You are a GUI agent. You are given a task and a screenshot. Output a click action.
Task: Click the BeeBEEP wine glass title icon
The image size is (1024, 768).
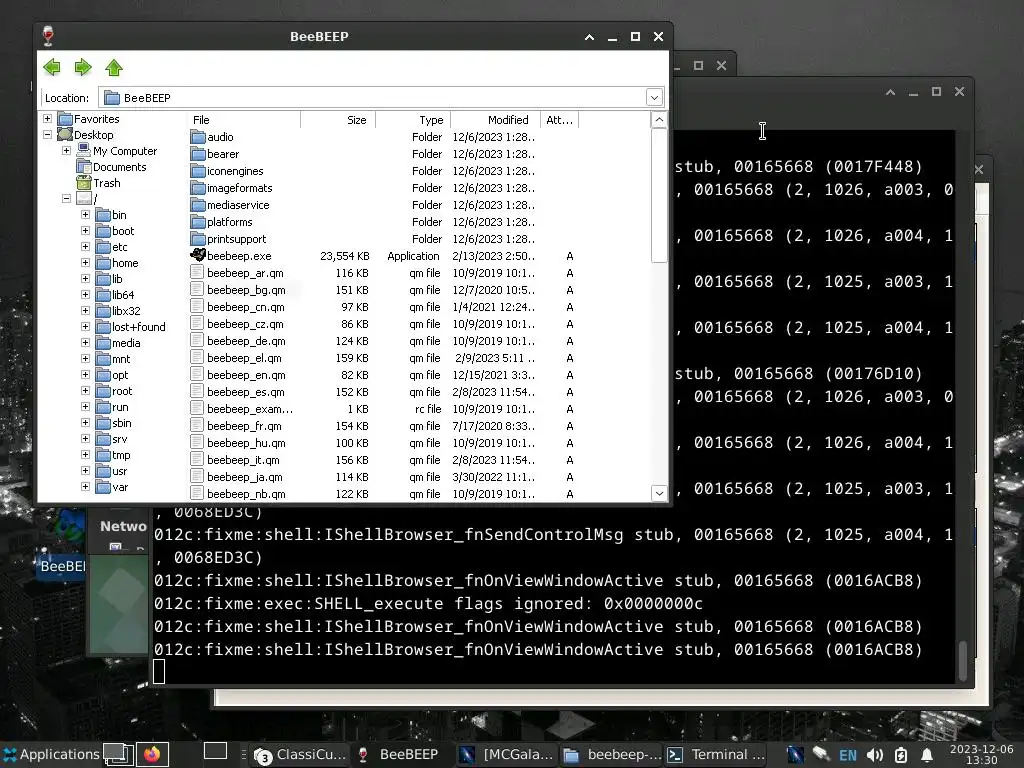(x=48, y=36)
